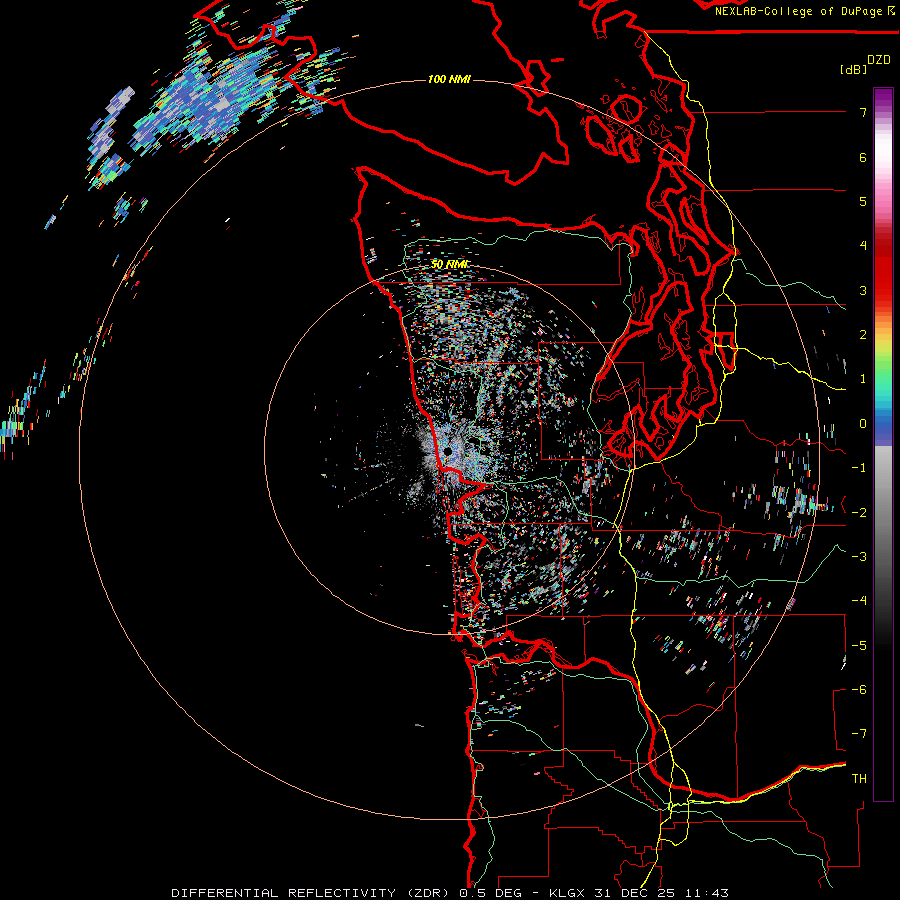Click the -2 value on color scale
Screen dimensions: 900x900
859,512
